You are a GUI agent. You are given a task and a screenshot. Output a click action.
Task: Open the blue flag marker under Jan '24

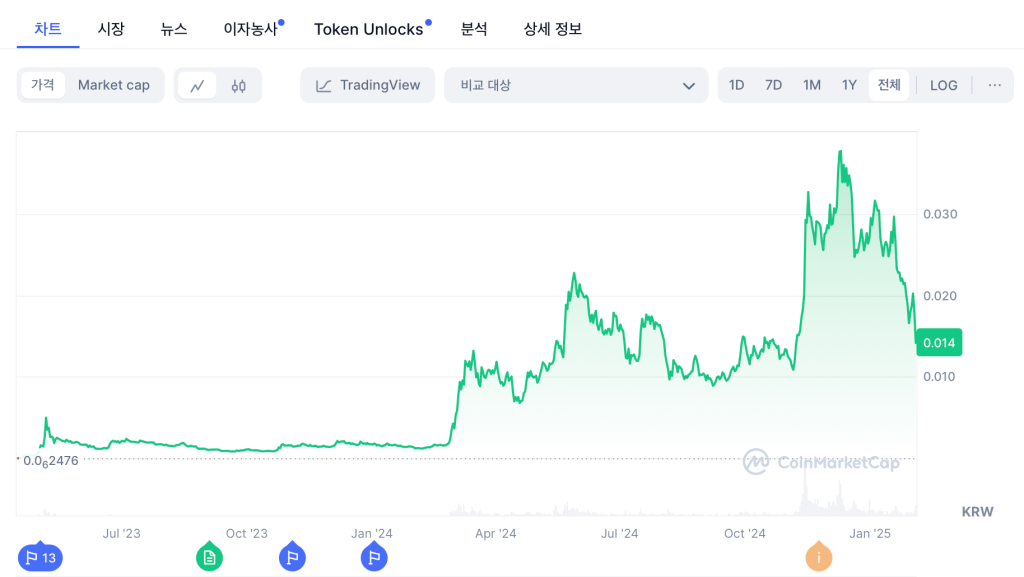pyautogui.click(x=374, y=557)
